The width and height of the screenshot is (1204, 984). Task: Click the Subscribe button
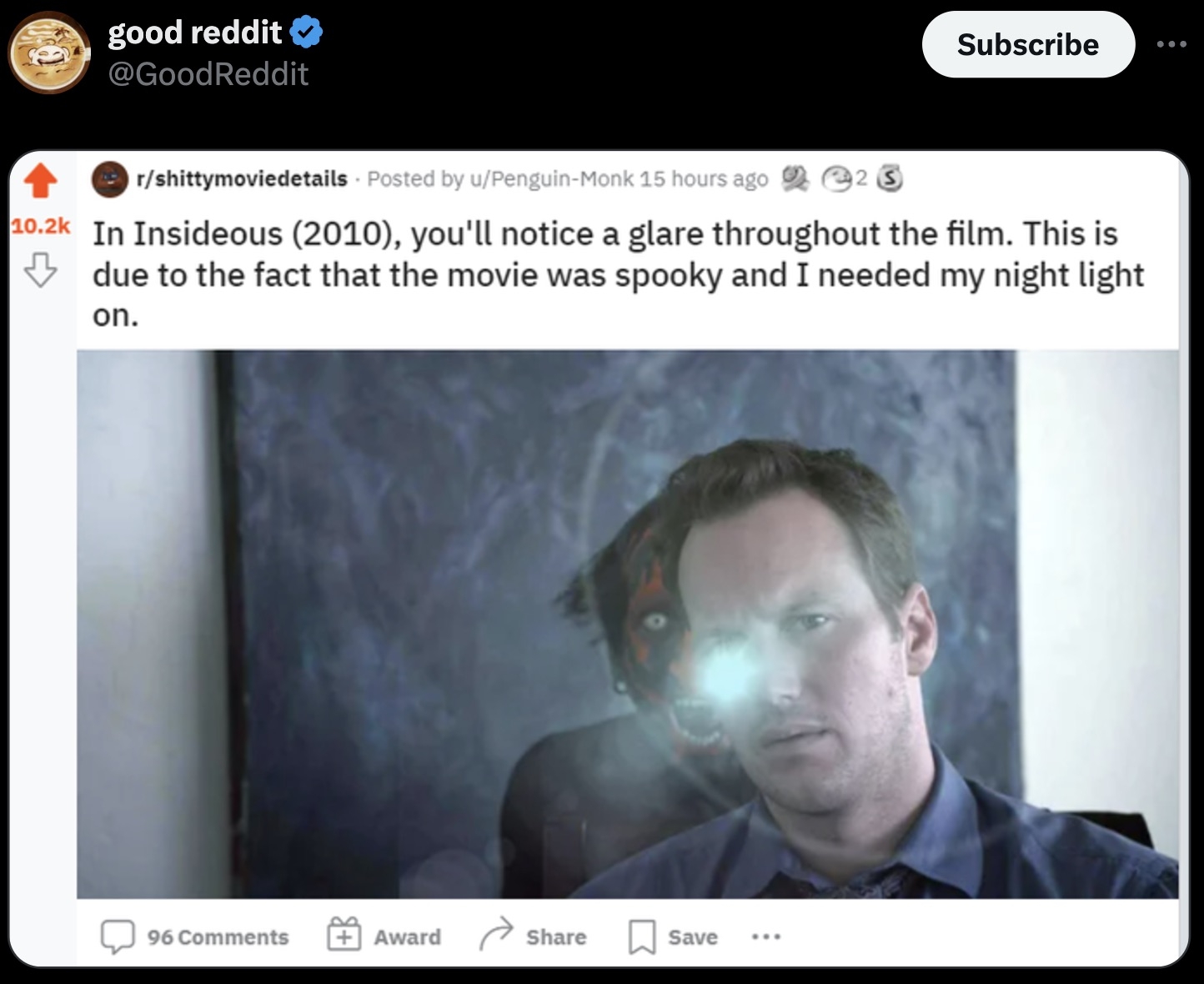pos(1028,44)
